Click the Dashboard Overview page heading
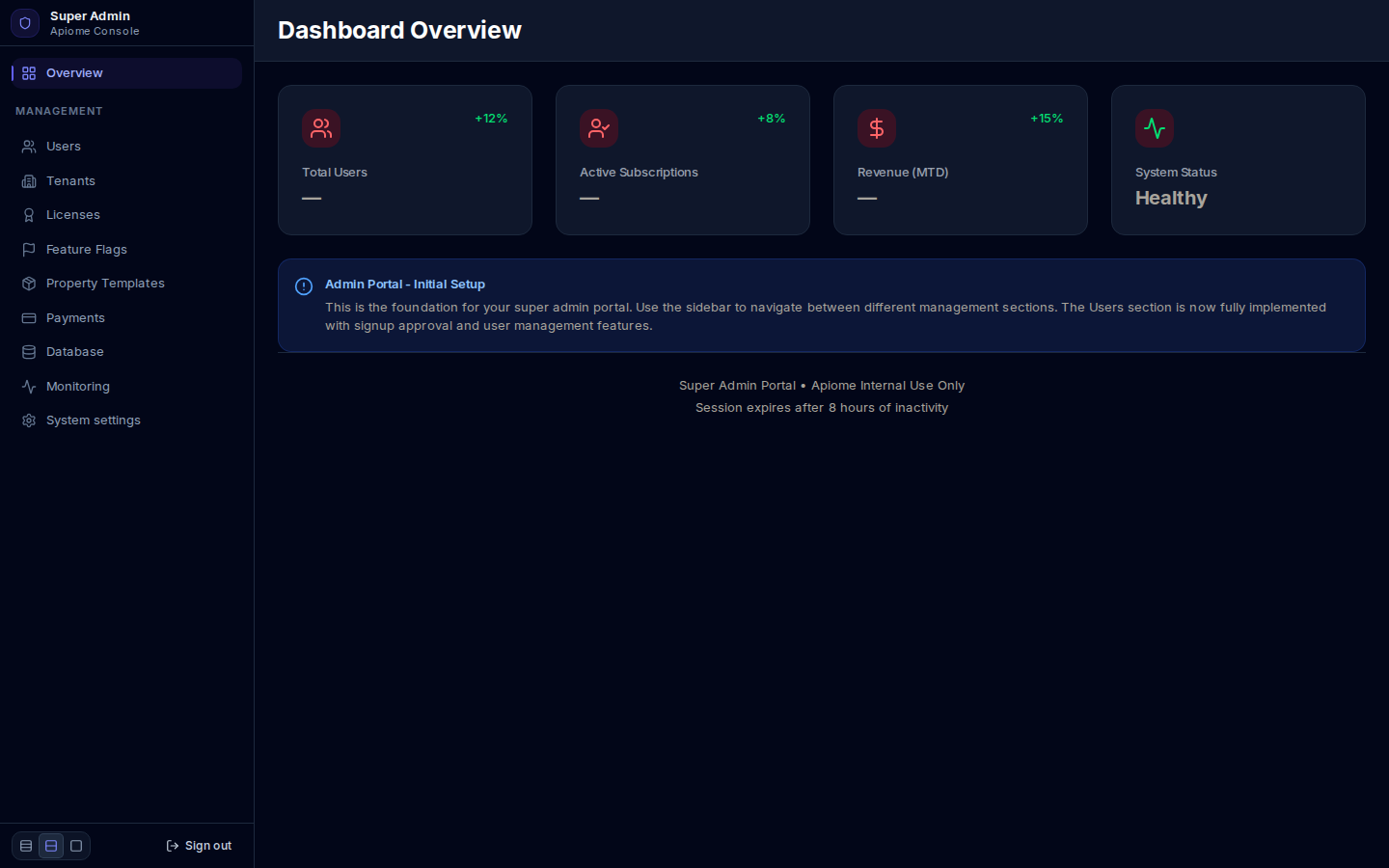Viewport: 1389px width, 868px height. click(399, 30)
